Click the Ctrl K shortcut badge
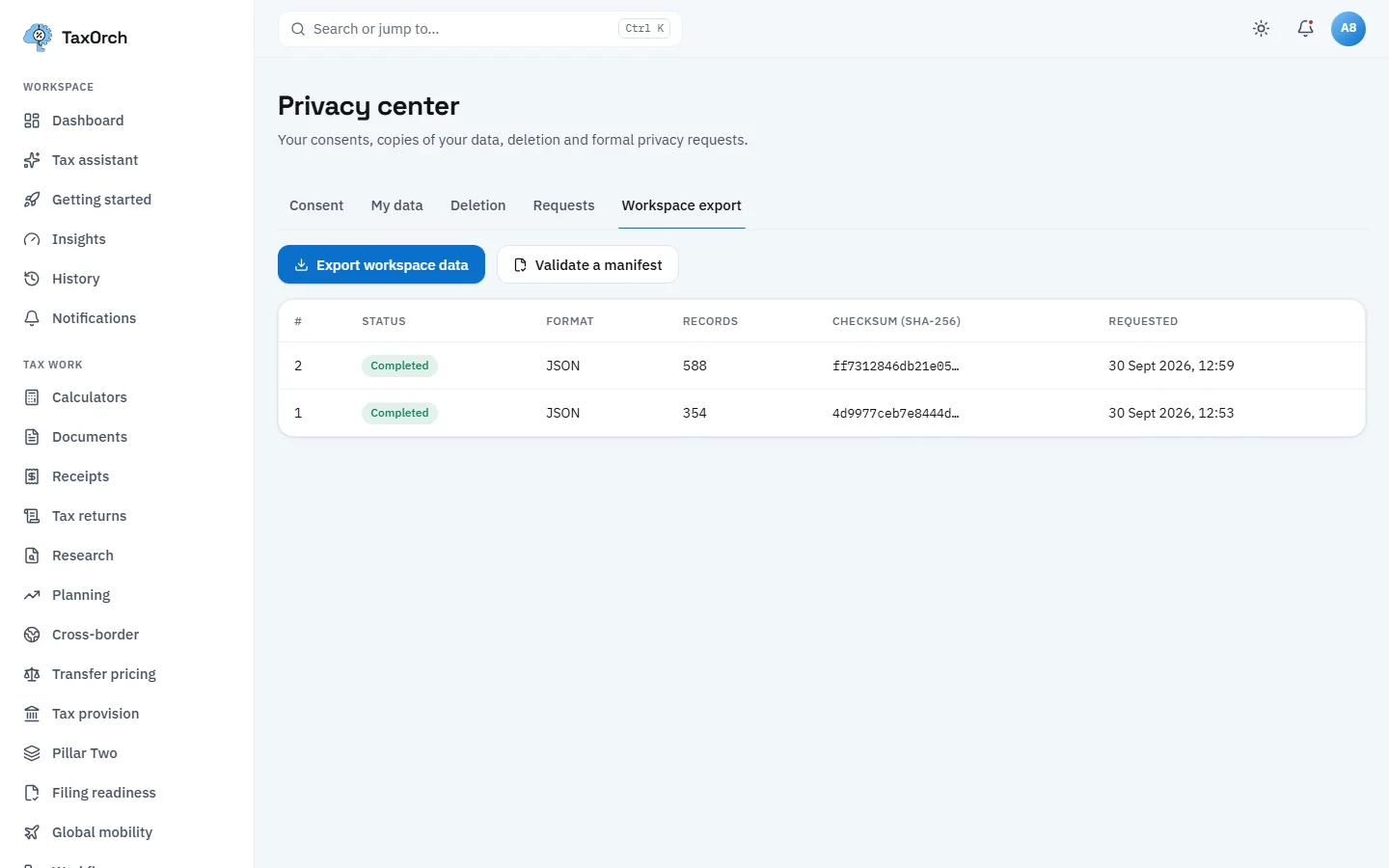The height and width of the screenshot is (868, 1389). pos(644,29)
